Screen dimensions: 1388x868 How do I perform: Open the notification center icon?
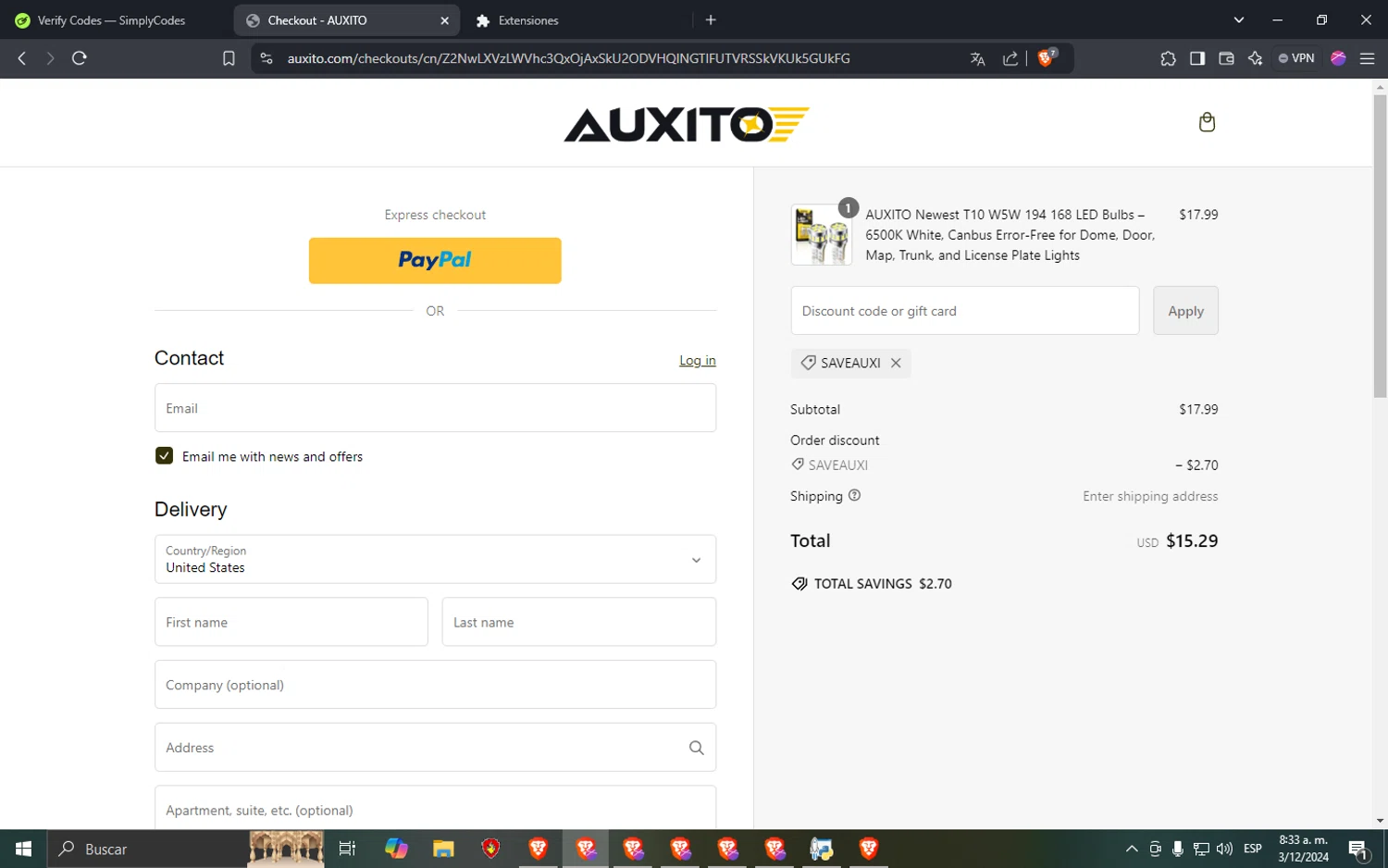pyautogui.click(x=1358, y=849)
